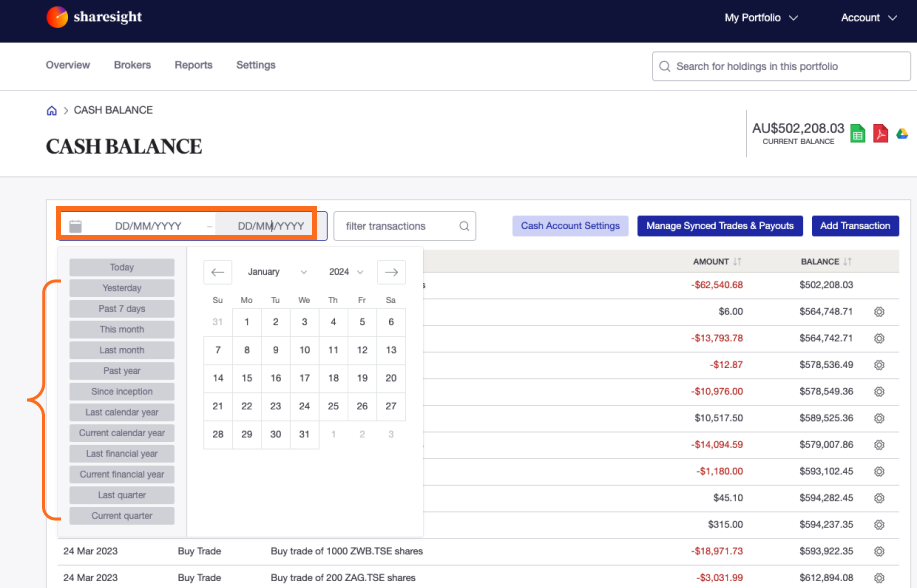This screenshot has height=588, width=917.
Task: Click the home breadcrumb icon
Action: coord(51,110)
